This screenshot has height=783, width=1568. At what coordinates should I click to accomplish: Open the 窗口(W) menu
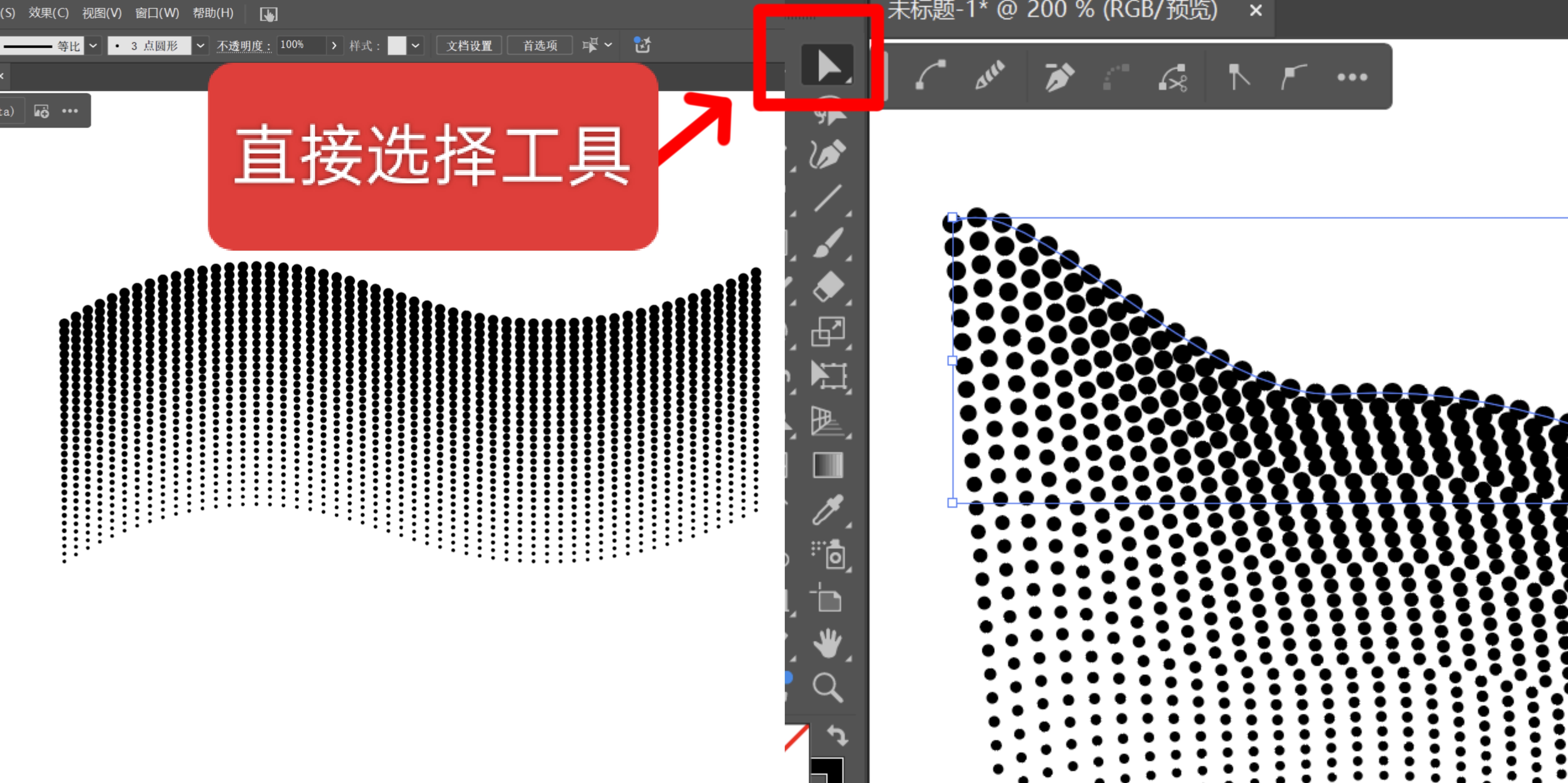pos(157,13)
